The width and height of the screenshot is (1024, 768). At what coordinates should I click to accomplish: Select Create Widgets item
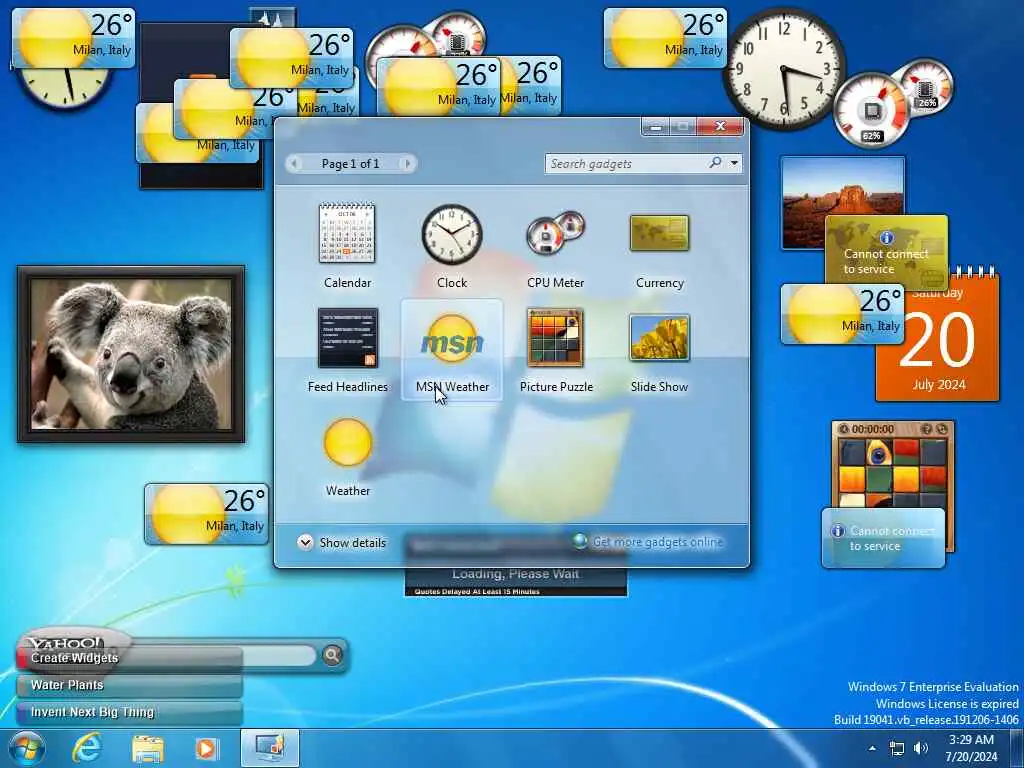click(x=129, y=658)
